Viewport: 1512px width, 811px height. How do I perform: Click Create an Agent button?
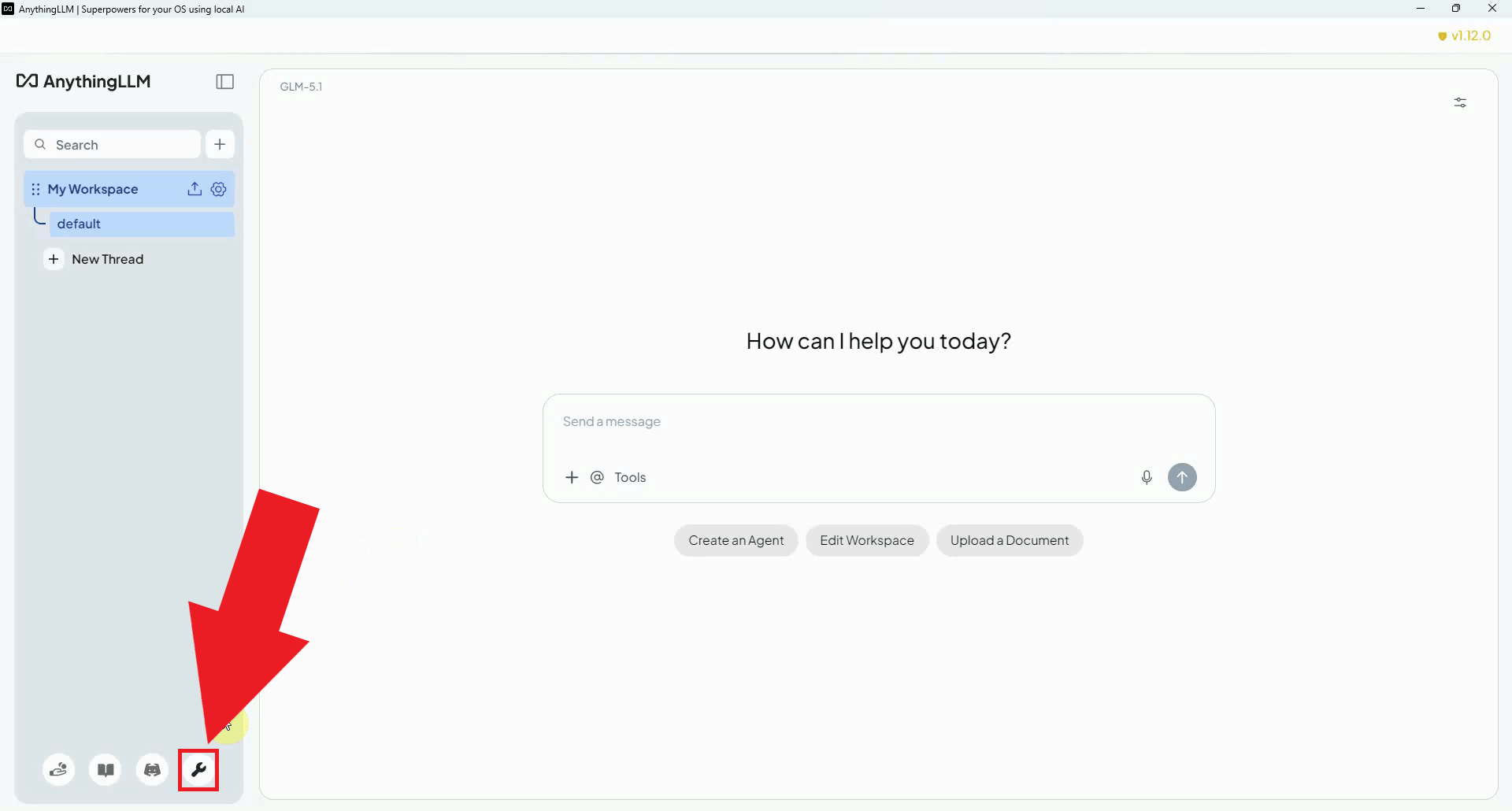click(x=736, y=540)
